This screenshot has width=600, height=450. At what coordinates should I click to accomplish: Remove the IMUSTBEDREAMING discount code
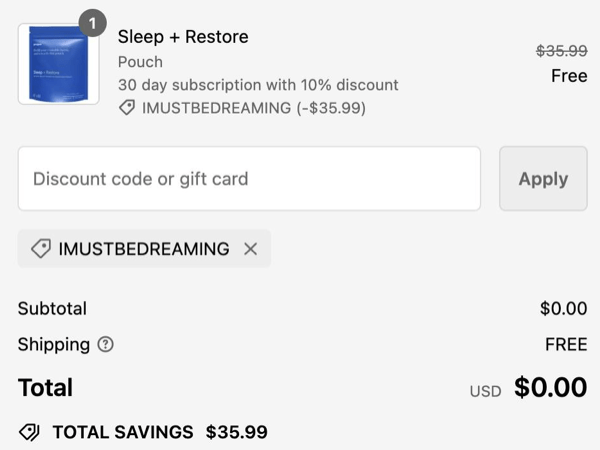click(x=250, y=249)
